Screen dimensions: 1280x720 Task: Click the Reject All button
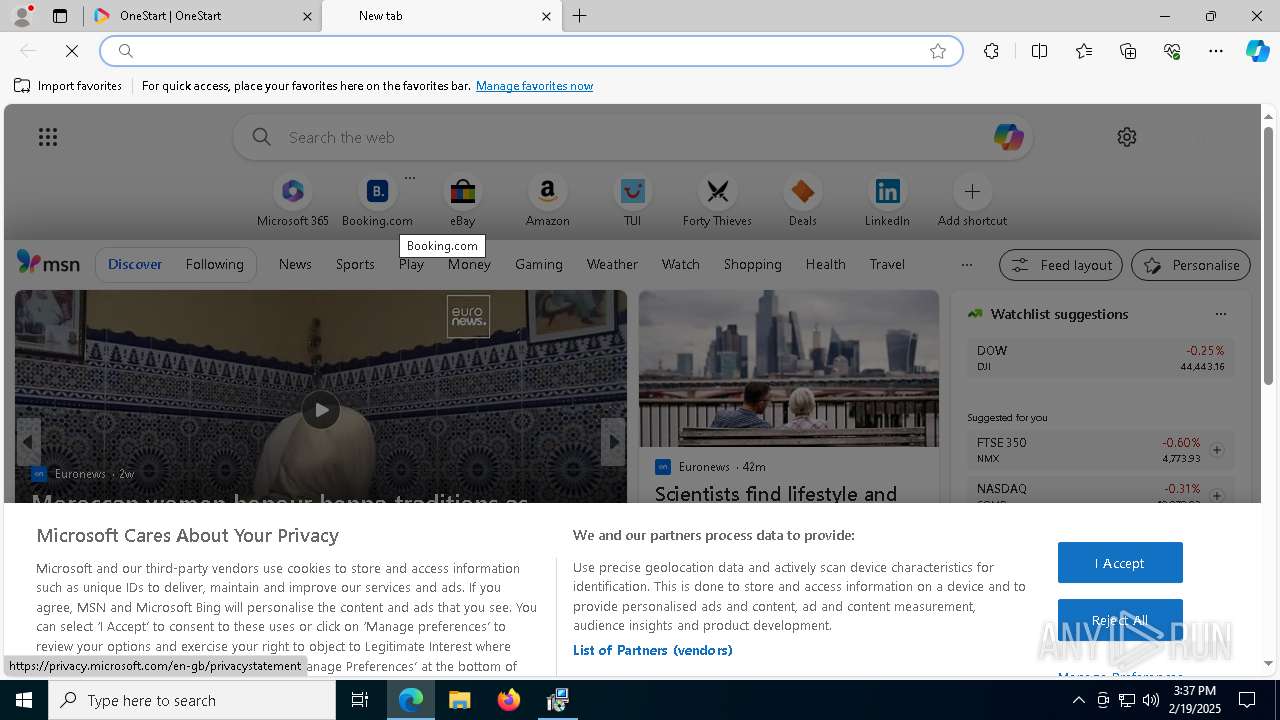tap(1120, 620)
